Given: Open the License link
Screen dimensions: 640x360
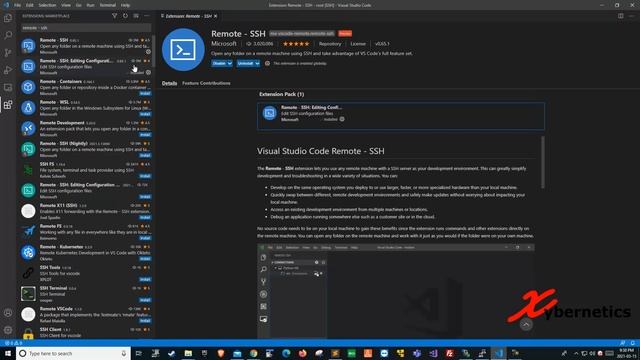Looking at the screenshot, I should [358, 44].
